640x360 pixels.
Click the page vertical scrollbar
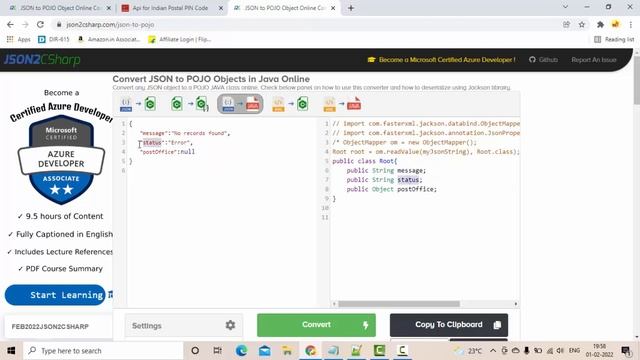pyautogui.click(x=636, y=80)
